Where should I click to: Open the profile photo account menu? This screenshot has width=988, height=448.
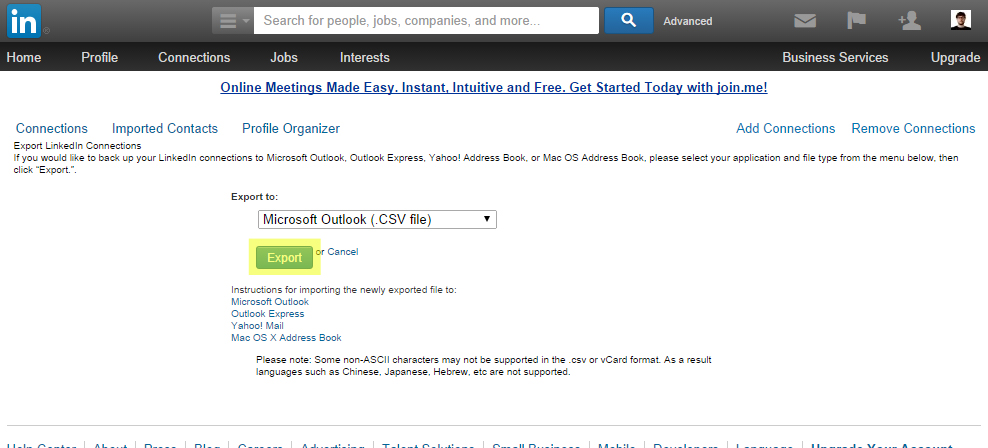point(961,20)
